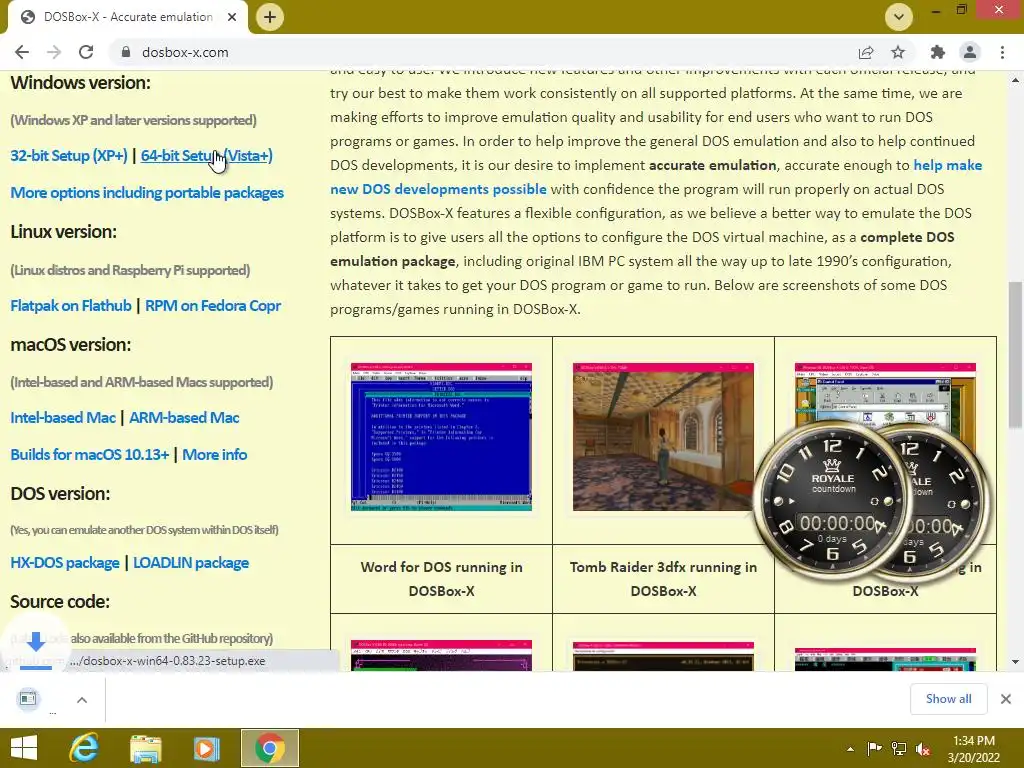Open ARM-based Mac download link
This screenshot has width=1024, height=768.
click(x=184, y=417)
